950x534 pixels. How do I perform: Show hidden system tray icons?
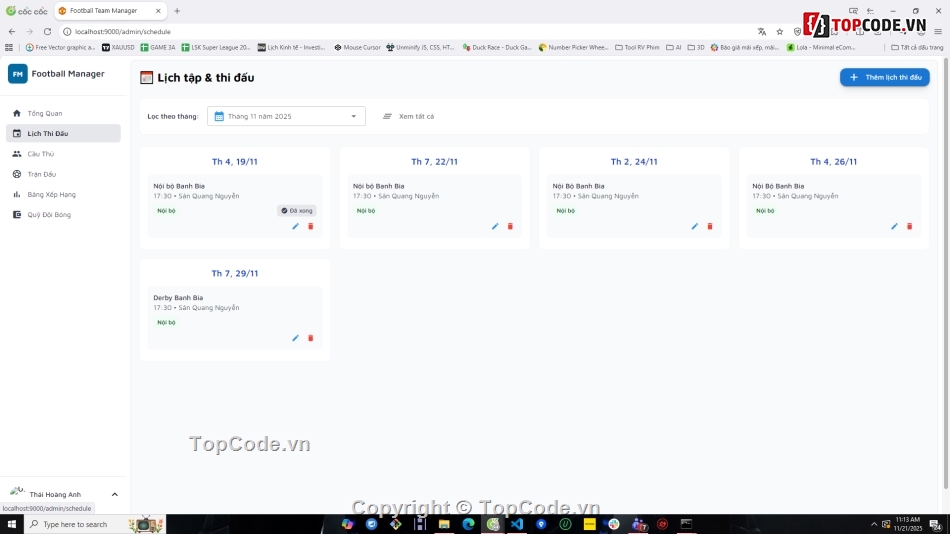pos(874,524)
